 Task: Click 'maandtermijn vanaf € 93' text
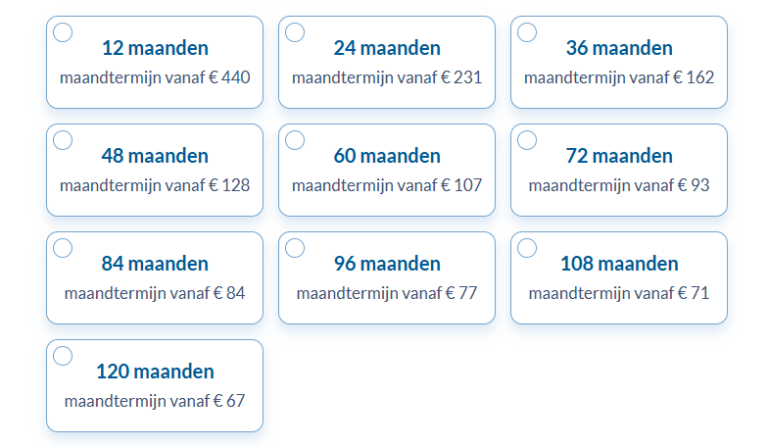click(x=619, y=185)
